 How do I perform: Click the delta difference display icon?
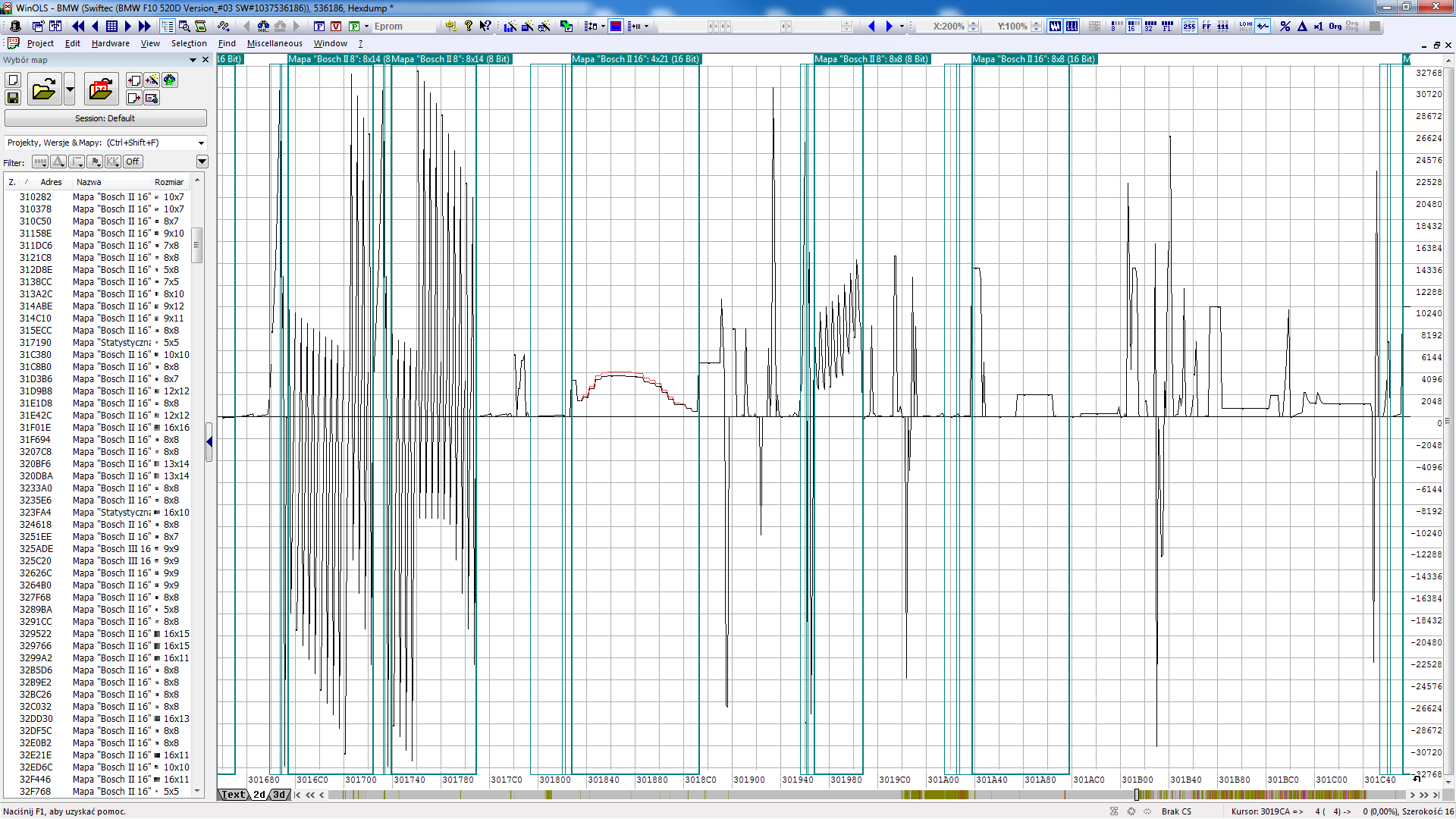1302,26
